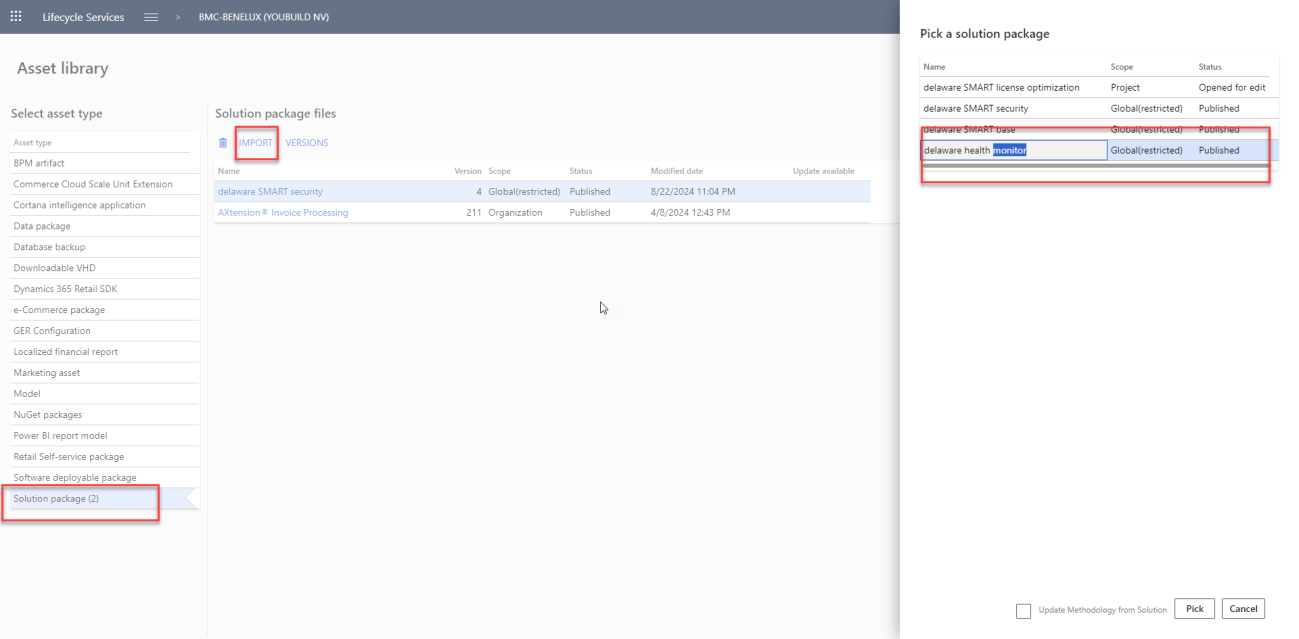
Task: Open the BMC-BENELUX (YOUBUILD NV) project breadcrumb
Action: [x=264, y=17]
